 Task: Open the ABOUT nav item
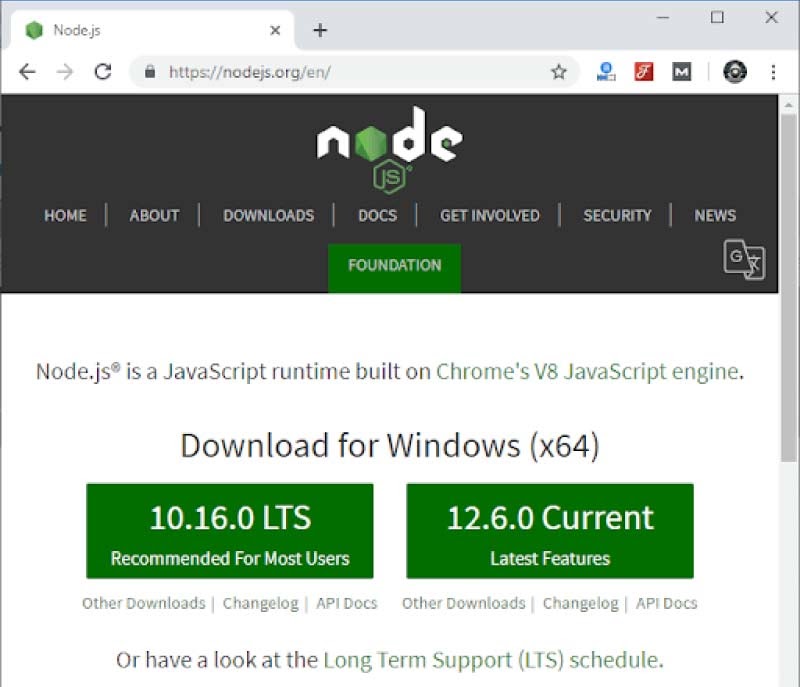(x=154, y=216)
